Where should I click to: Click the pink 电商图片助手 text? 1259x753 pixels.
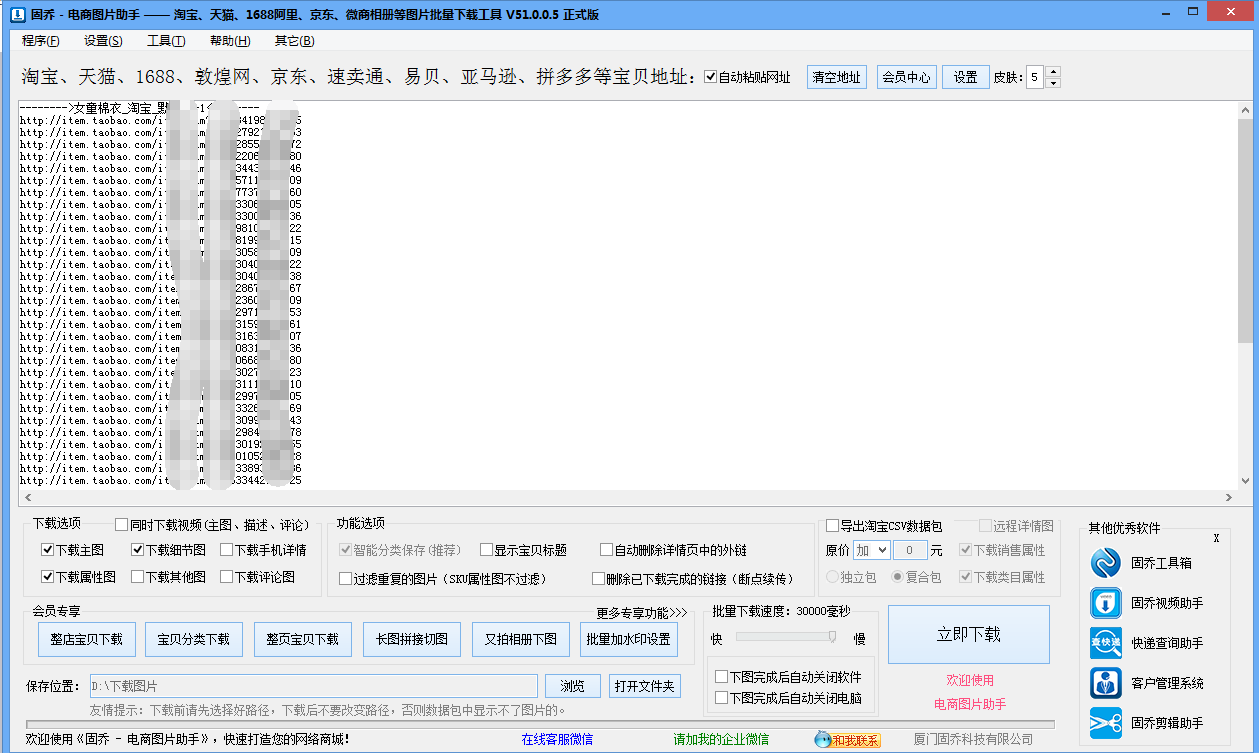(970, 705)
